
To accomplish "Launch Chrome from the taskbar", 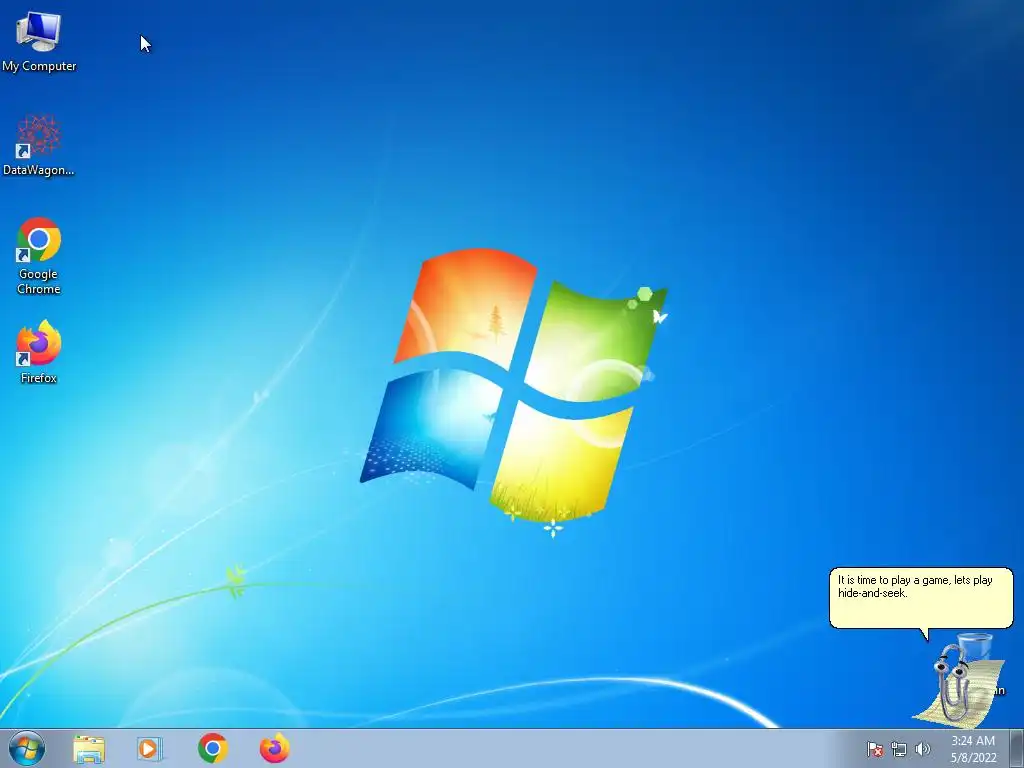I will coord(213,748).
